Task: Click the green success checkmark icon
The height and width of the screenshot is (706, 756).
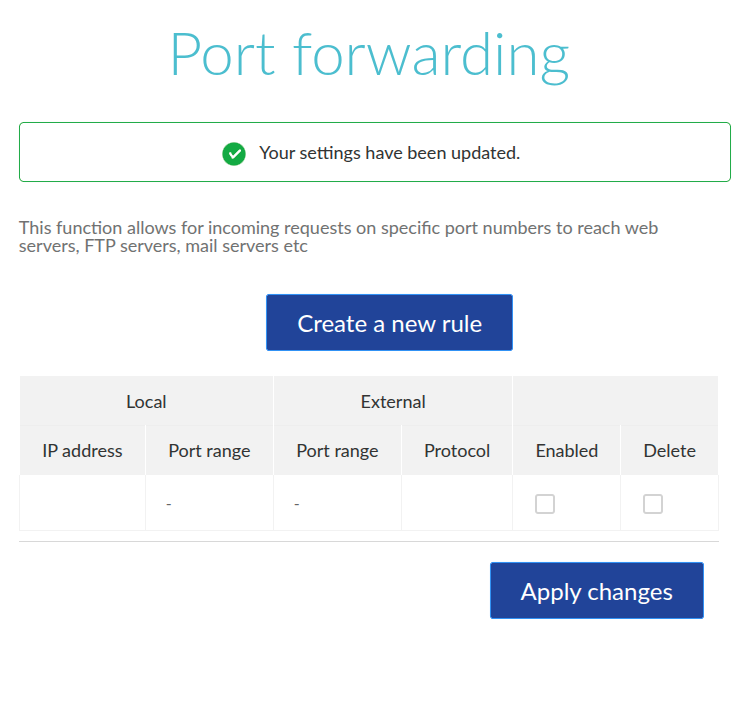Action: coord(234,153)
